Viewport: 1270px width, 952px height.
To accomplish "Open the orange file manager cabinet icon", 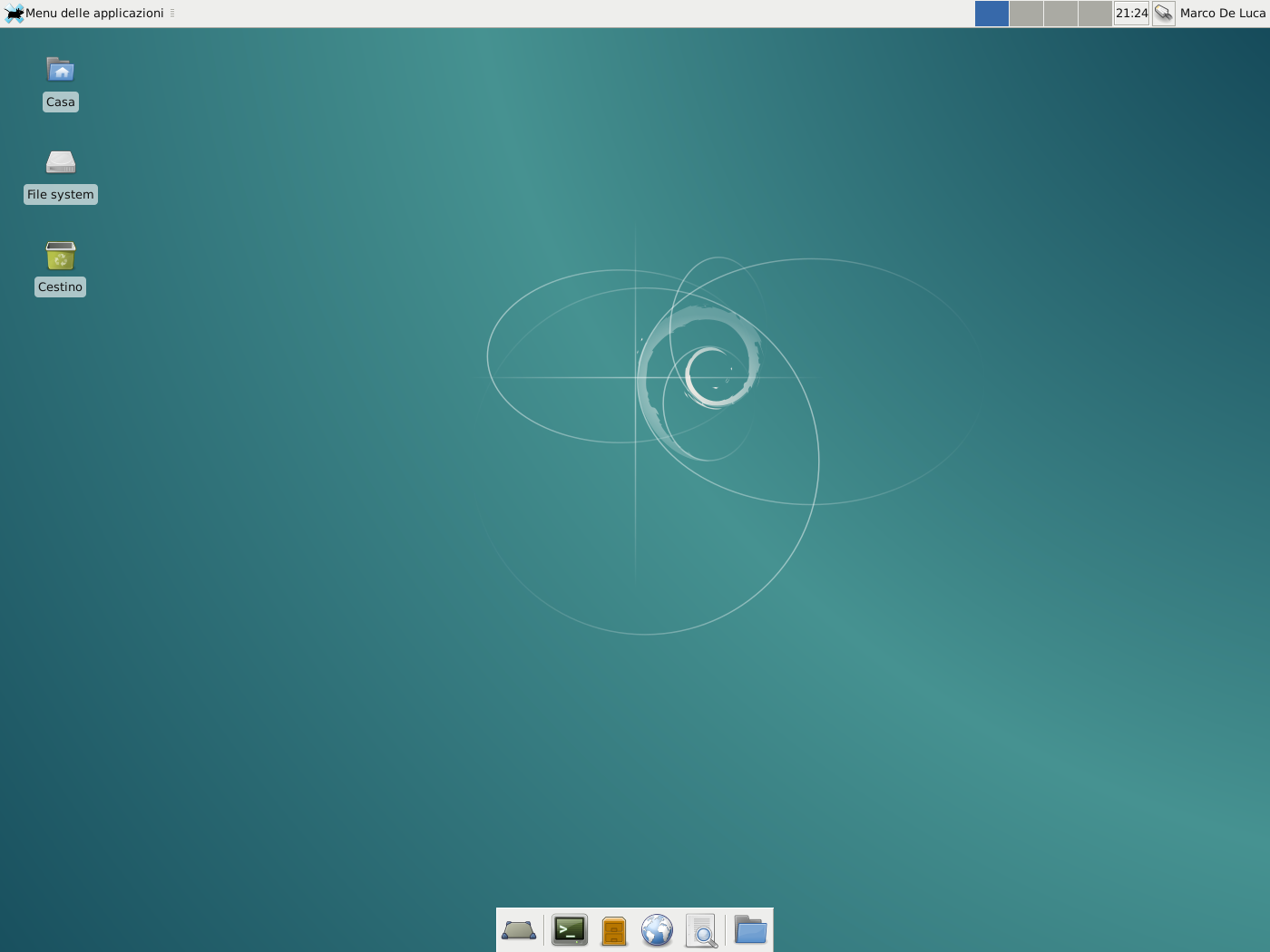I will pyautogui.click(x=613, y=930).
